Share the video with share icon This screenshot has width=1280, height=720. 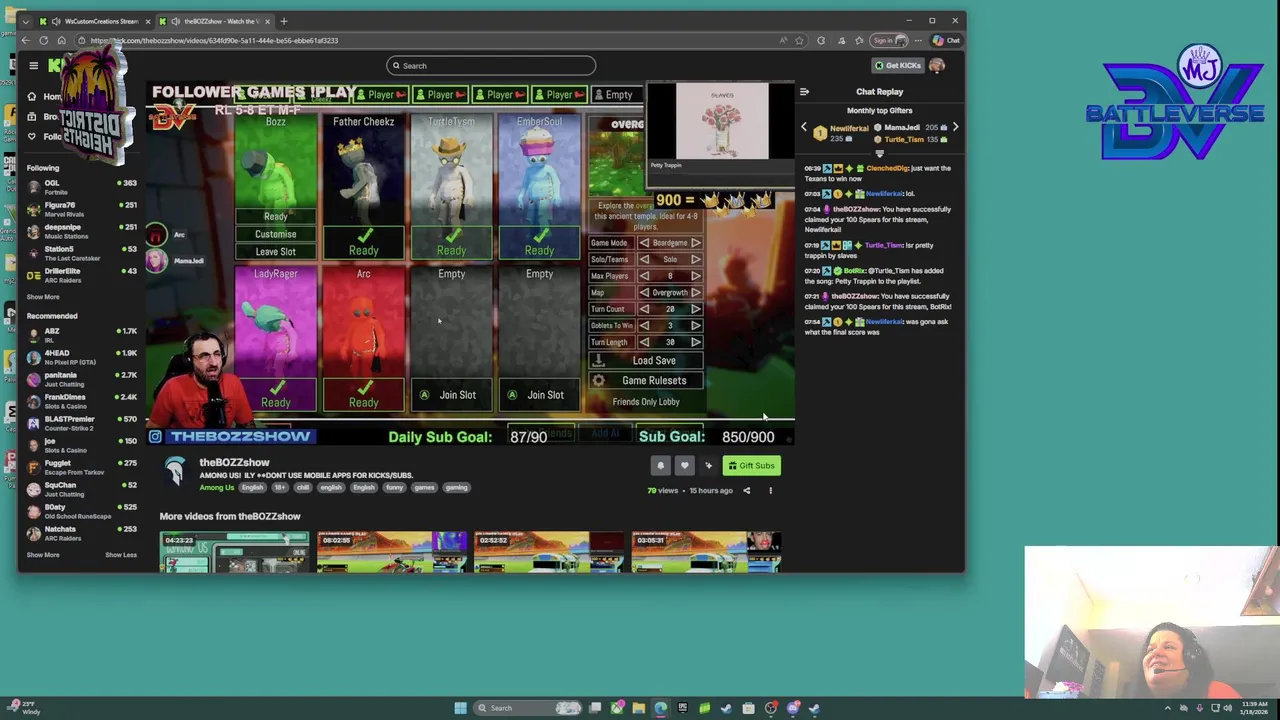[x=746, y=491]
